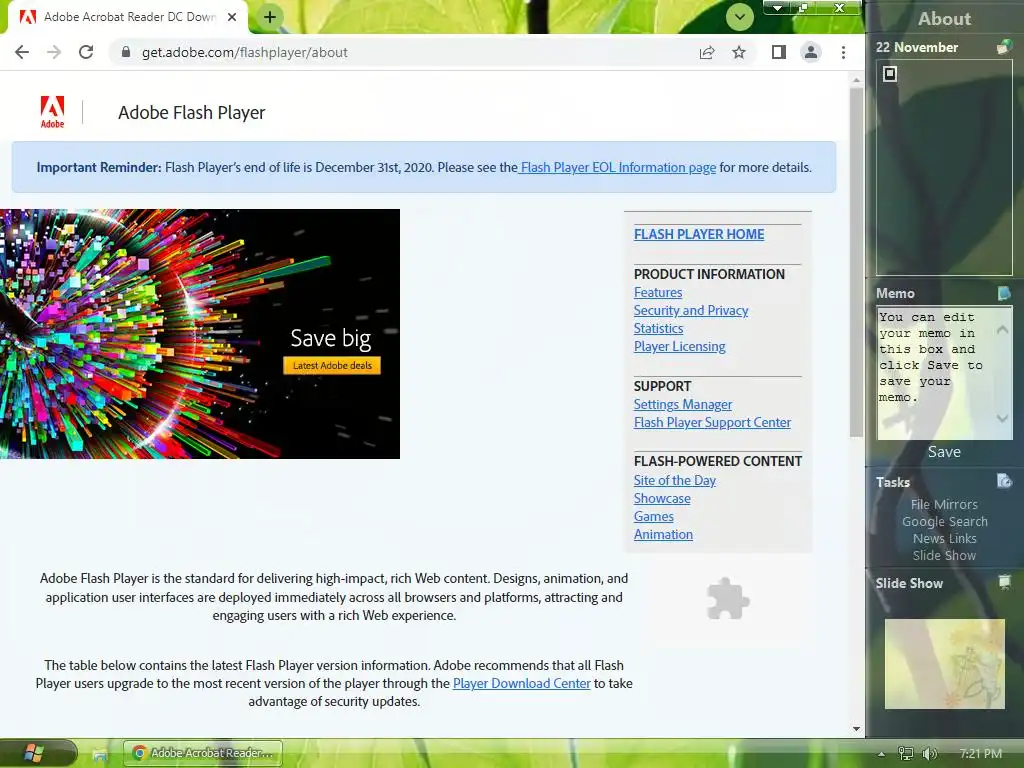Viewport: 1024px width, 768px height.
Task: Open Flash Player Support Center link
Action: [712, 423]
